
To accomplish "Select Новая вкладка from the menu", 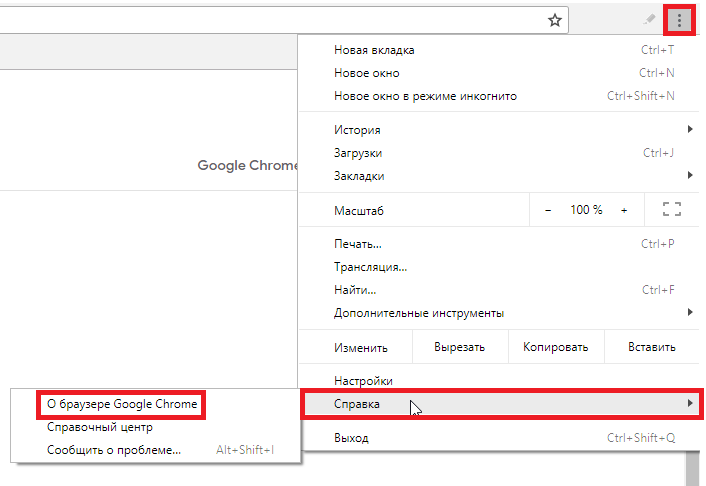I will click(x=373, y=50).
